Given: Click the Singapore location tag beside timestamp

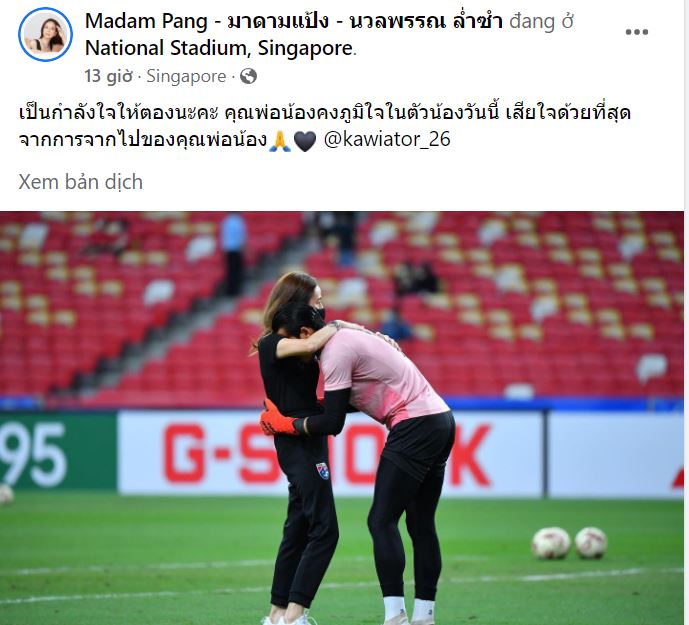Looking at the screenshot, I should [x=186, y=76].
